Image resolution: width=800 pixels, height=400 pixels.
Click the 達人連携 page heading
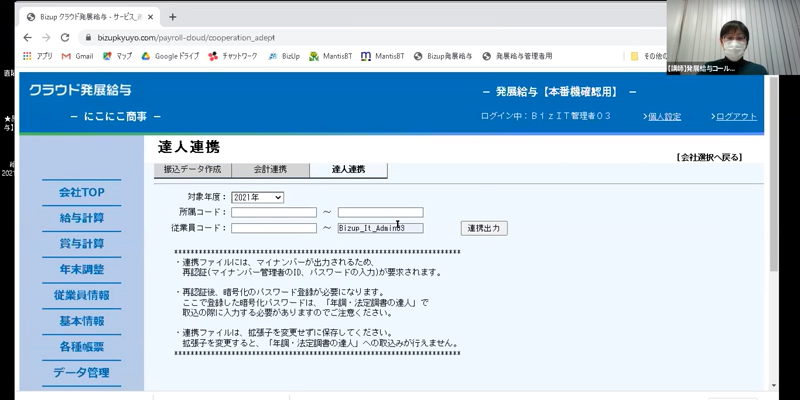pos(189,147)
